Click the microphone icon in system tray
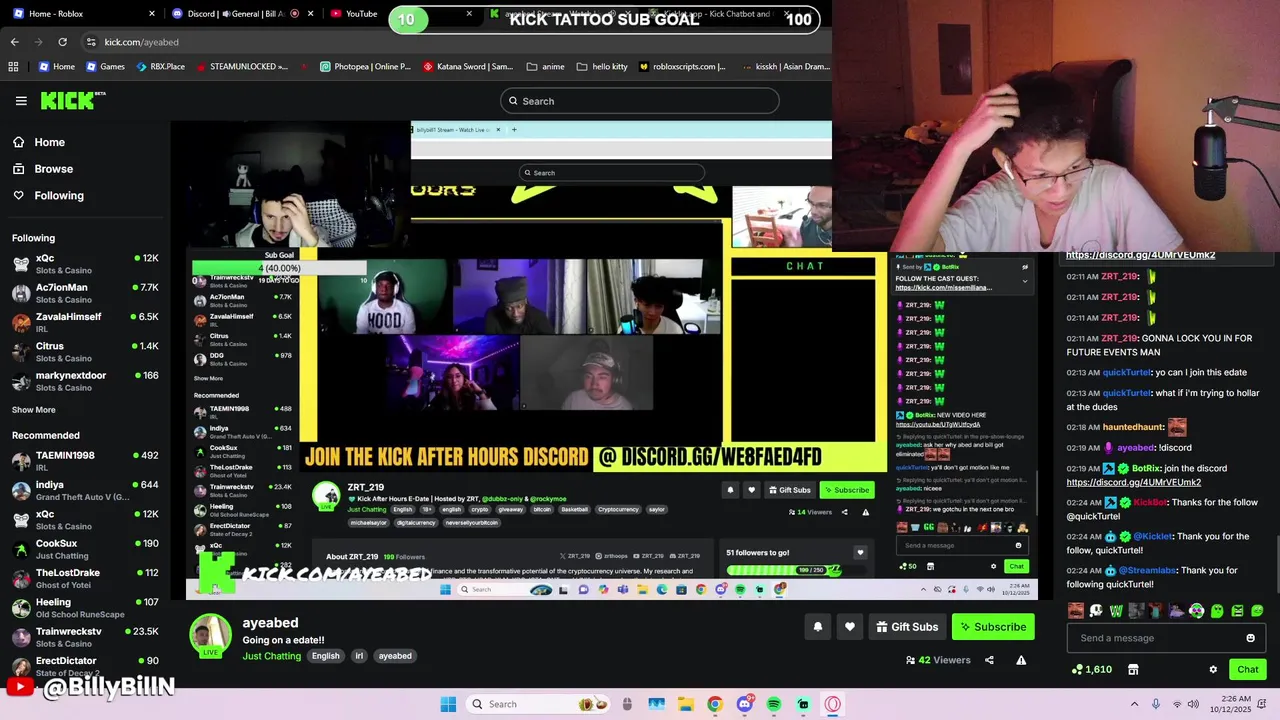This screenshot has width=1280, height=720. [1156, 704]
